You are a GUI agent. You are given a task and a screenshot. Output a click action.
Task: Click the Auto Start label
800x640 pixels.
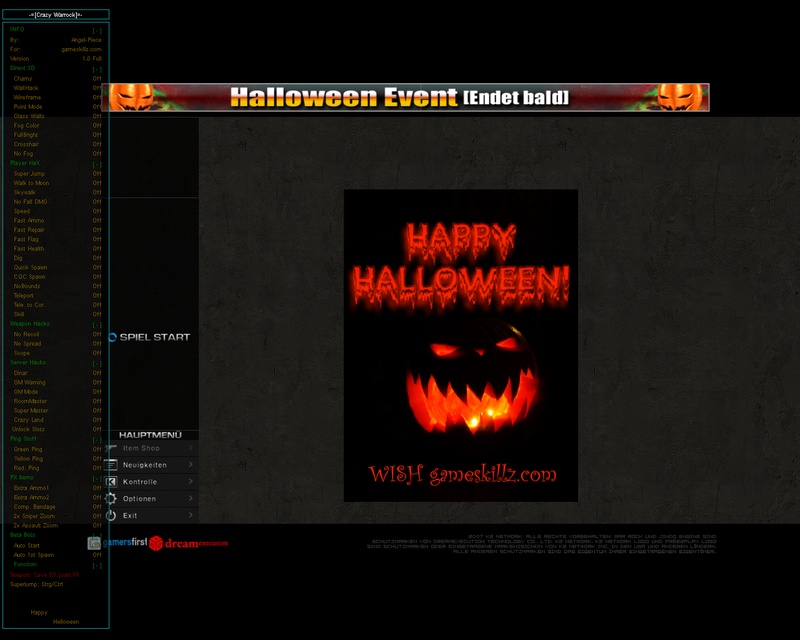(26, 546)
